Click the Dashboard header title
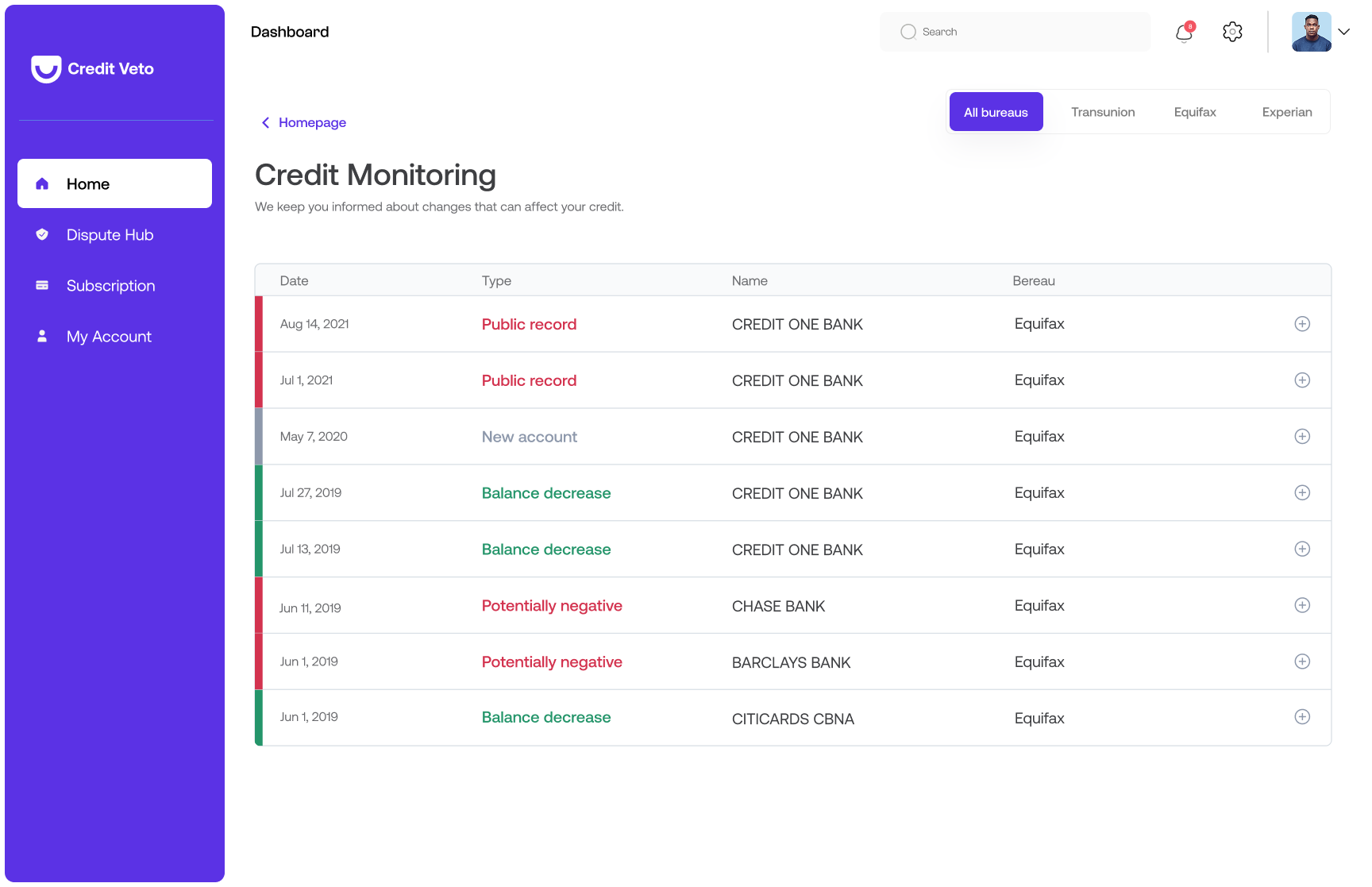1372x887 pixels. pyautogui.click(x=290, y=32)
